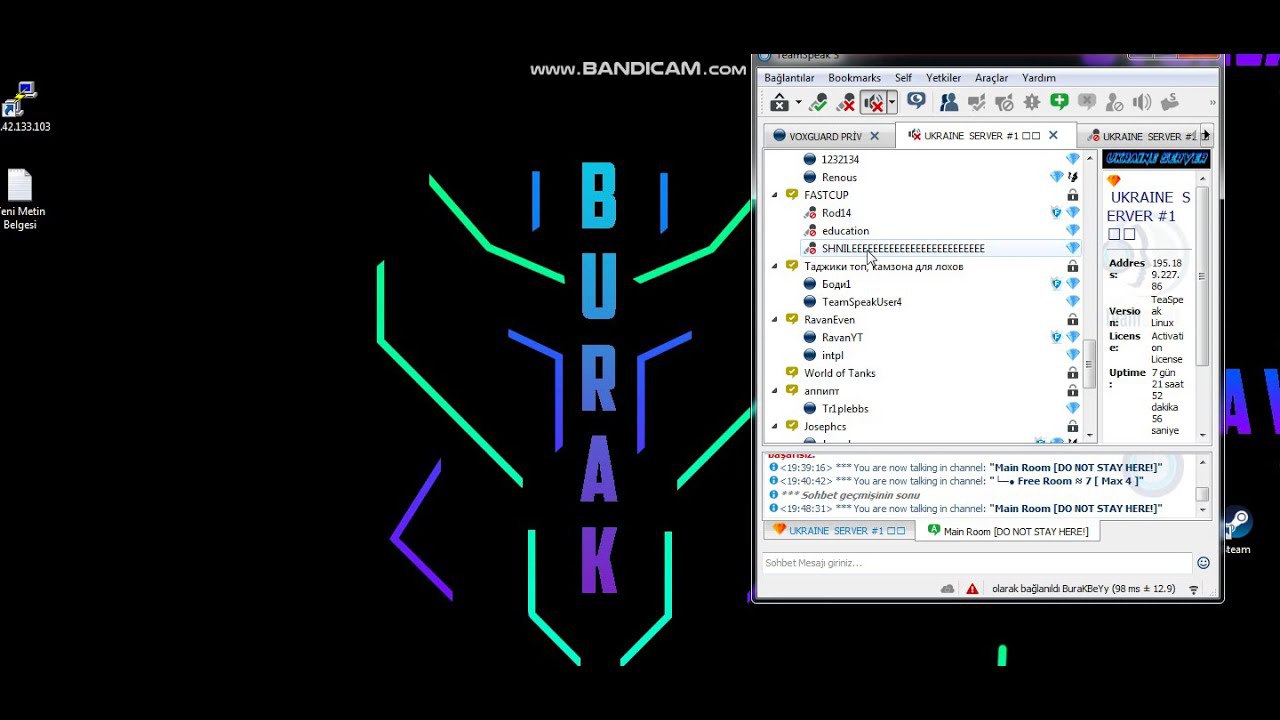The height and width of the screenshot is (720, 1280).
Task: Select user education
Action: click(845, 231)
